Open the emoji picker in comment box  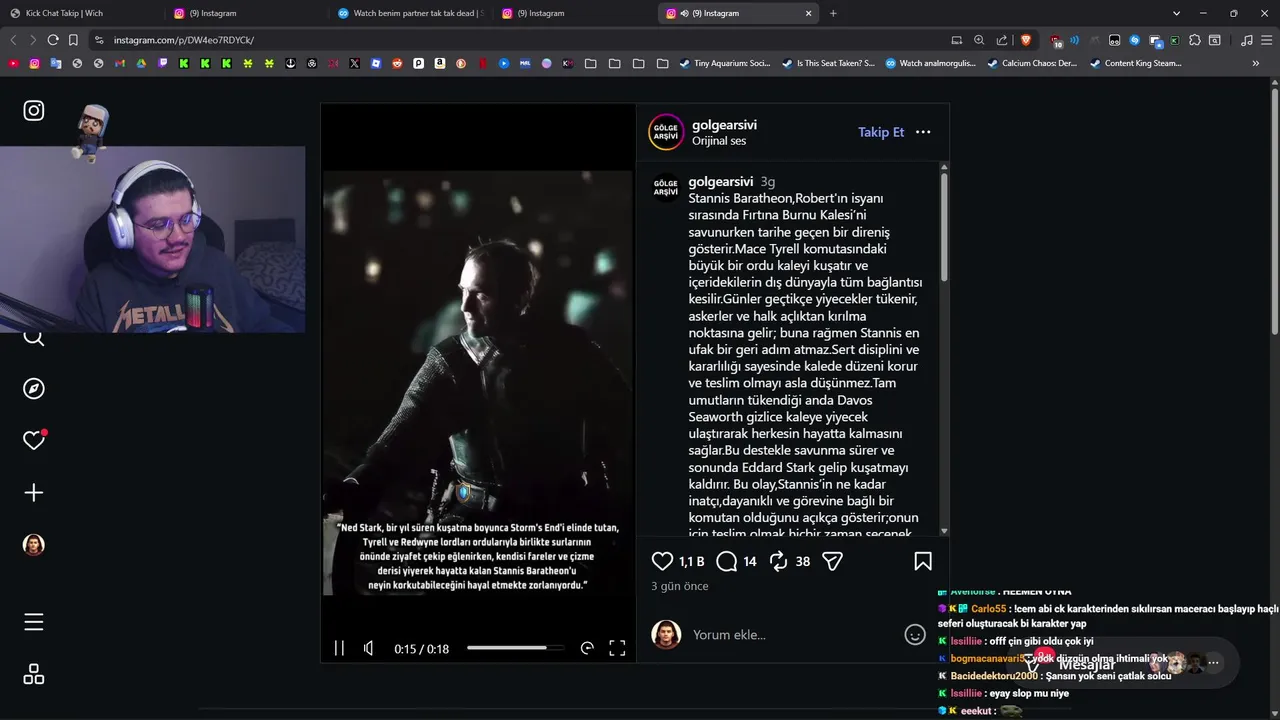point(915,634)
